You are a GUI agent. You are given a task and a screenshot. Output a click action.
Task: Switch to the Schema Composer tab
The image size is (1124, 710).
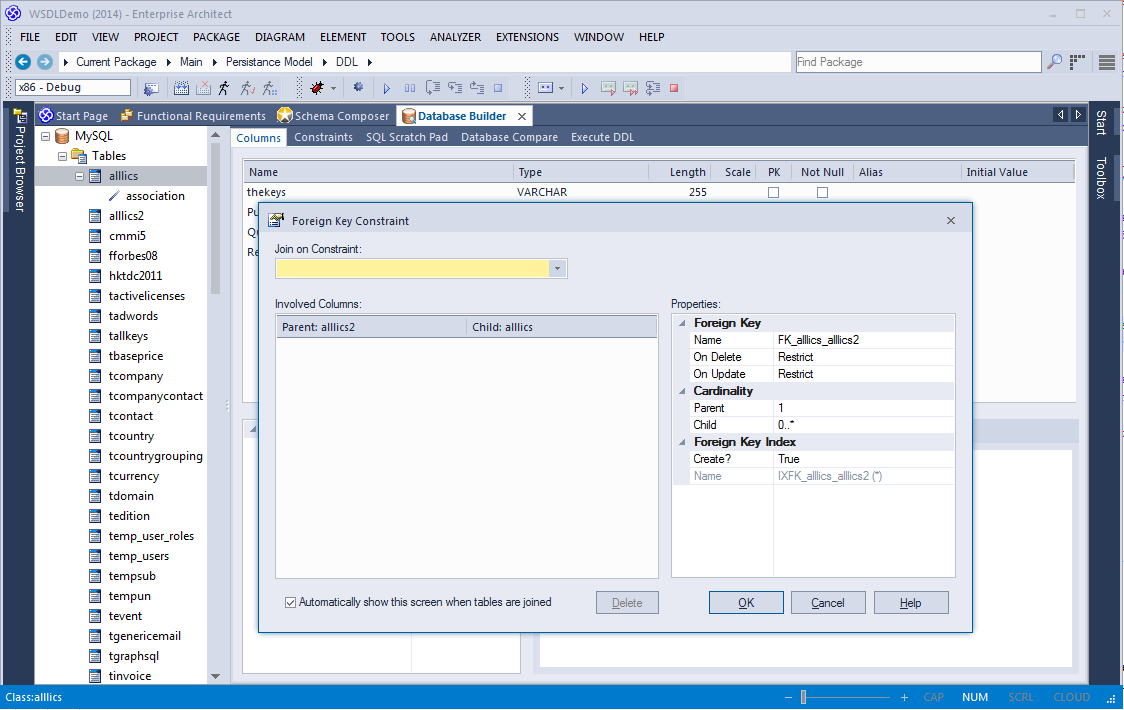pyautogui.click(x=334, y=115)
